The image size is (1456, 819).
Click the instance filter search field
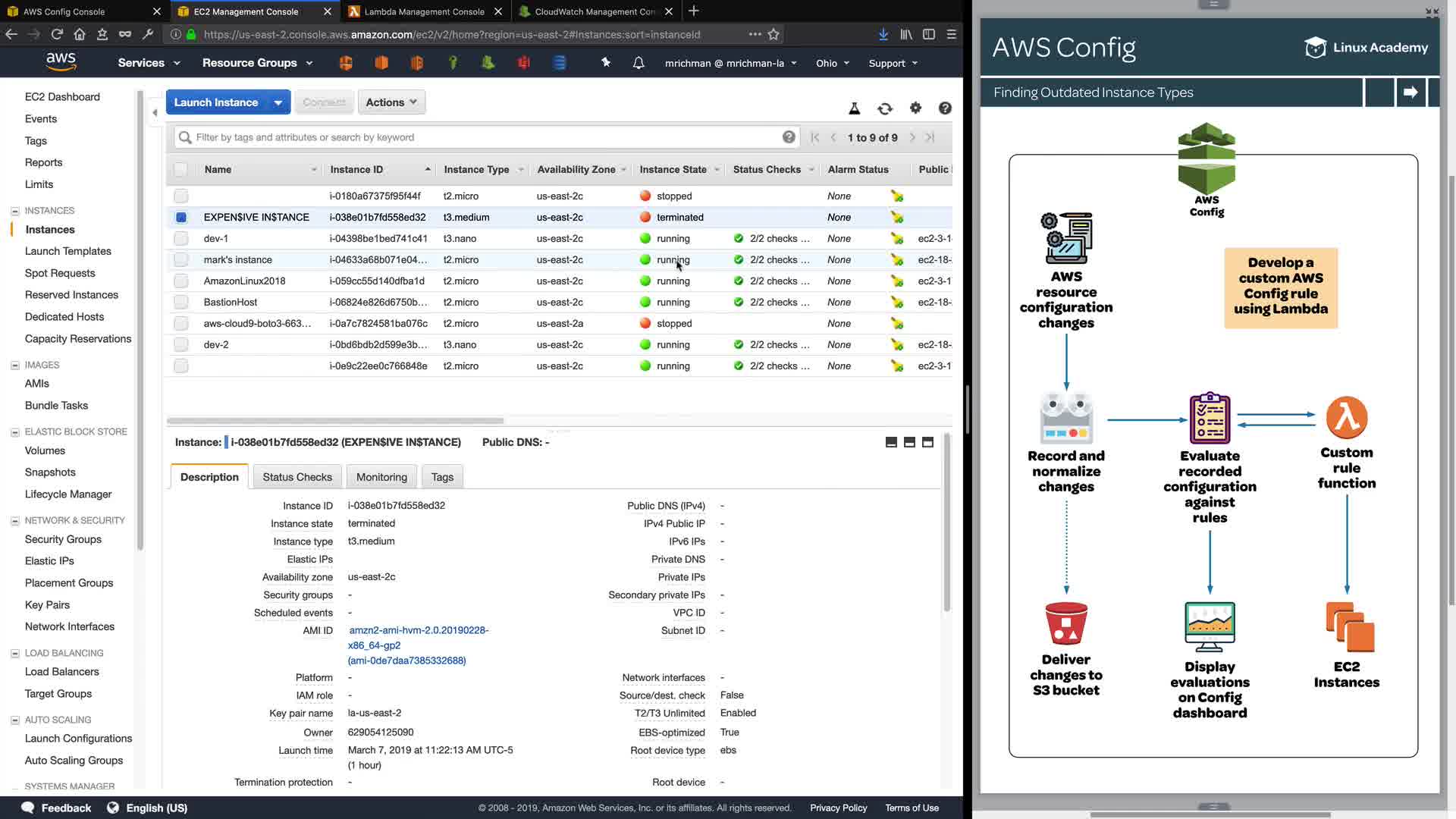click(485, 137)
